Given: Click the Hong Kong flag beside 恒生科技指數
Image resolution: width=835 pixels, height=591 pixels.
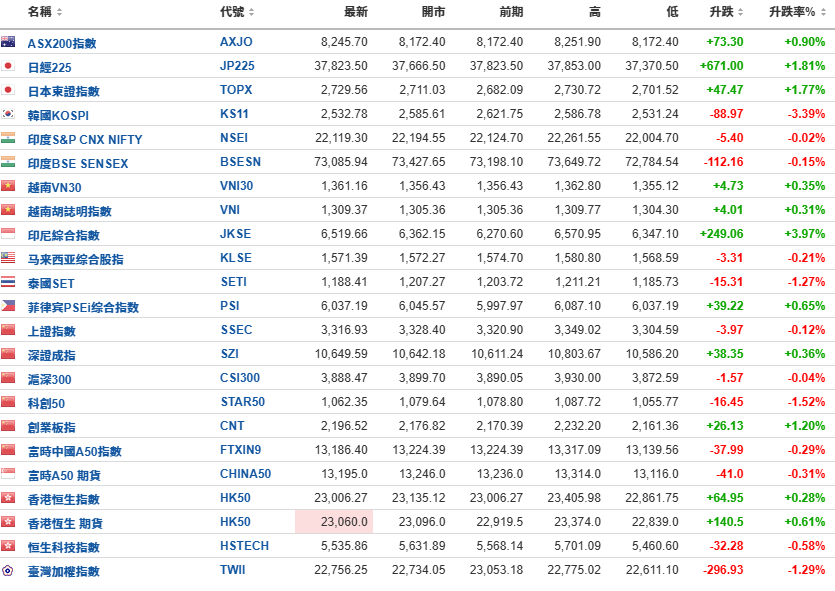Looking at the screenshot, I should [x=7, y=545].
